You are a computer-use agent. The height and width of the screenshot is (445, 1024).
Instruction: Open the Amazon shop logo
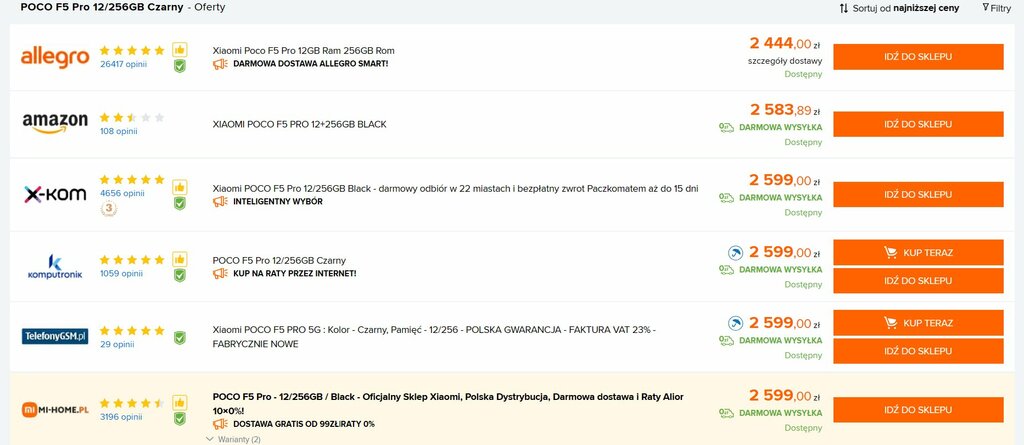[55, 123]
